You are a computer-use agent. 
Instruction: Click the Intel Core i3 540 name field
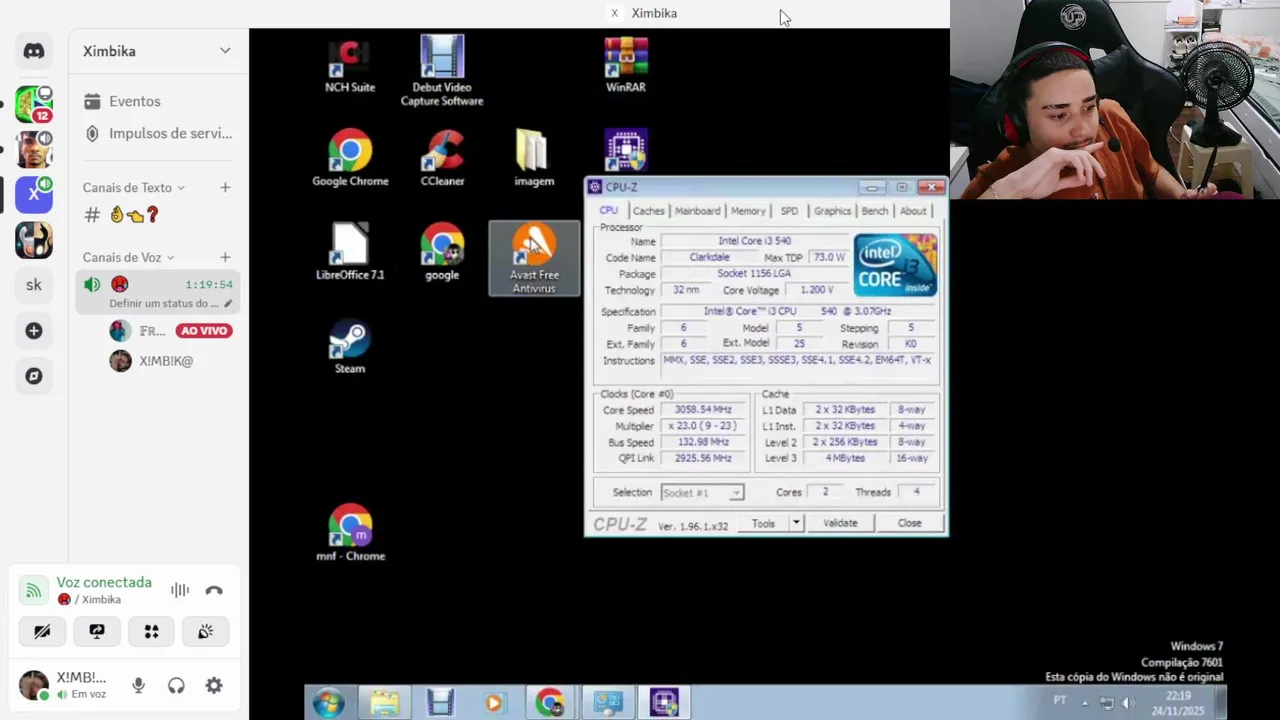pos(754,241)
